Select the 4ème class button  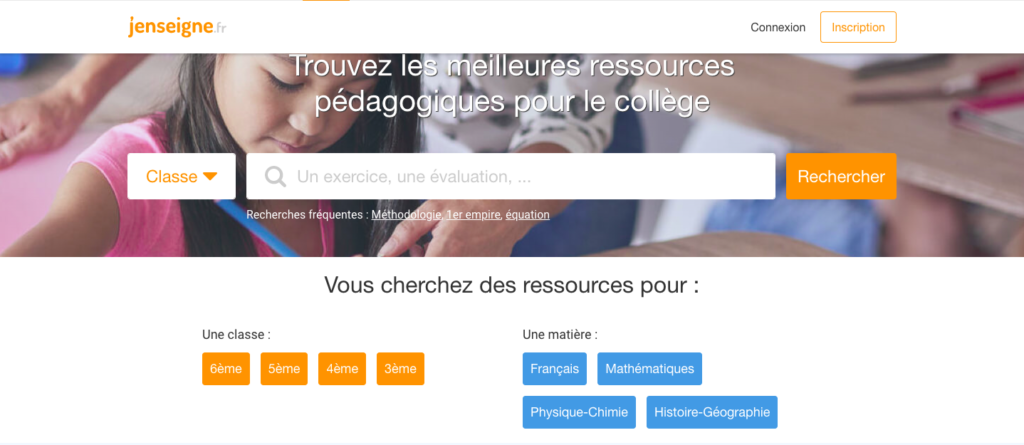(x=342, y=369)
